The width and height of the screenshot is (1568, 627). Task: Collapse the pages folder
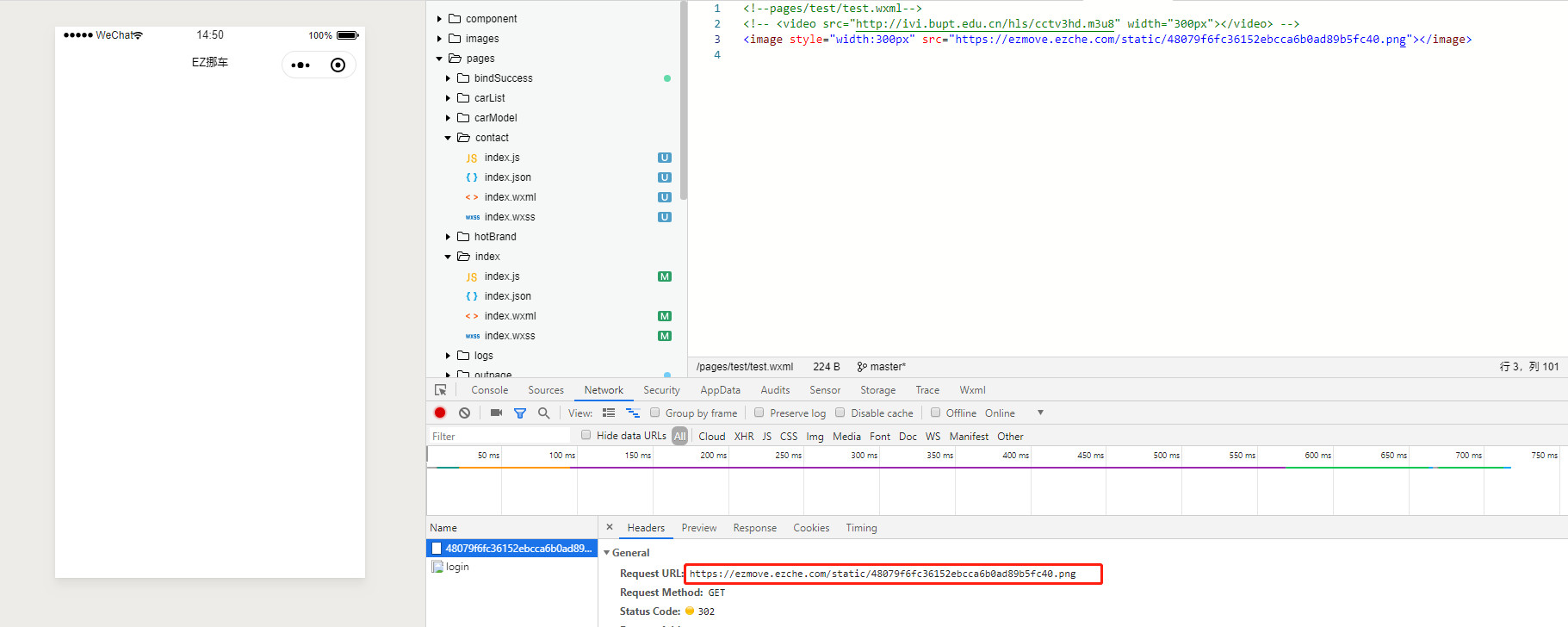(439, 59)
